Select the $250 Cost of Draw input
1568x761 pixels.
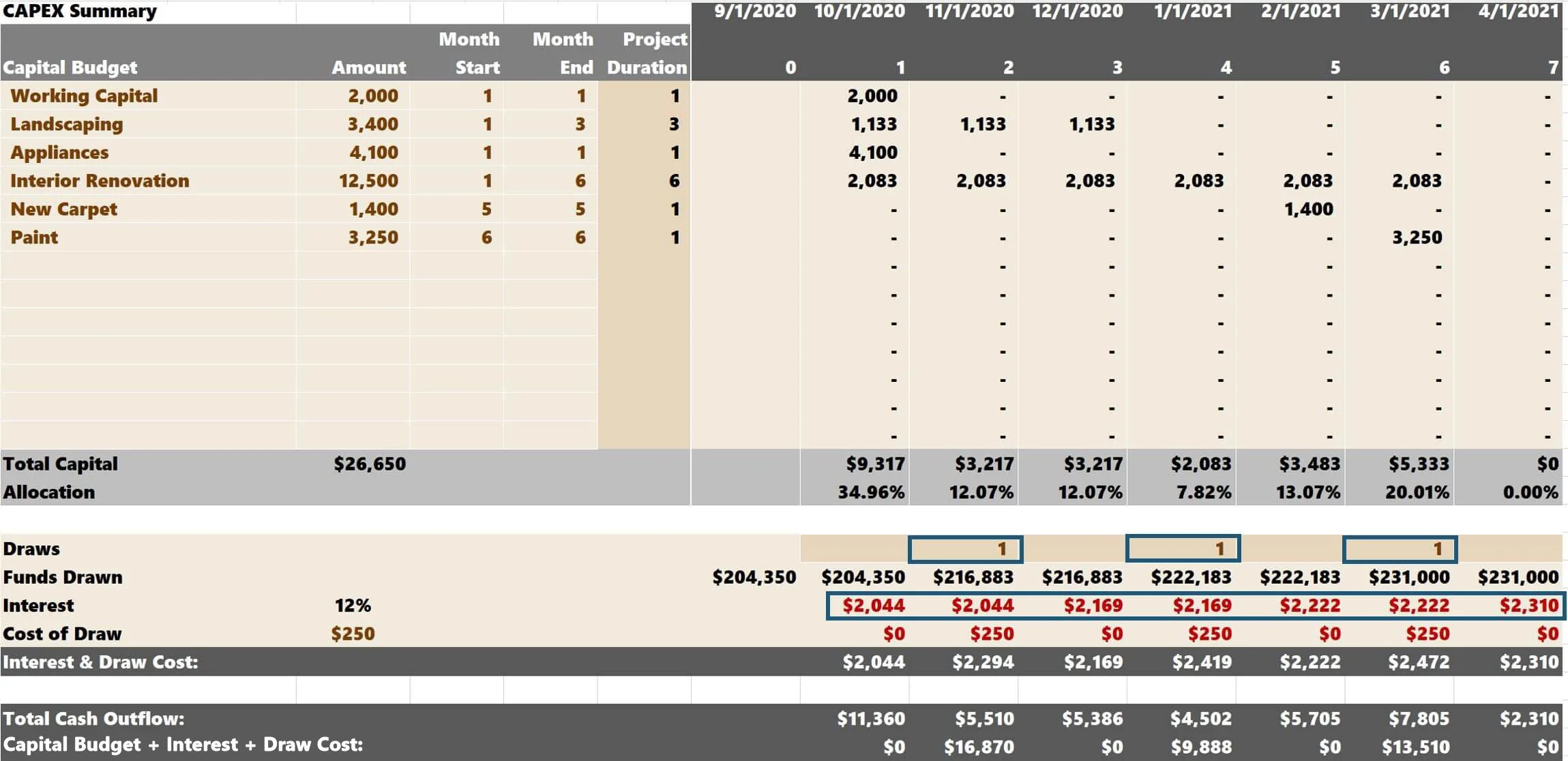click(x=353, y=634)
